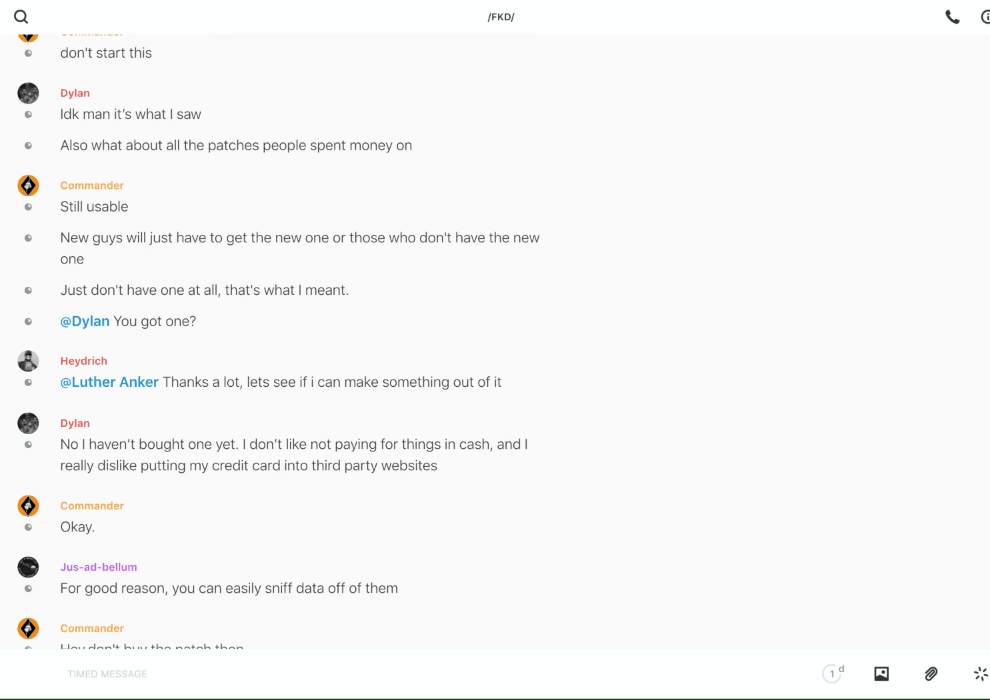This screenshot has width=990, height=700.
Task: Attach a file with paperclip icon
Action: pos(931,674)
